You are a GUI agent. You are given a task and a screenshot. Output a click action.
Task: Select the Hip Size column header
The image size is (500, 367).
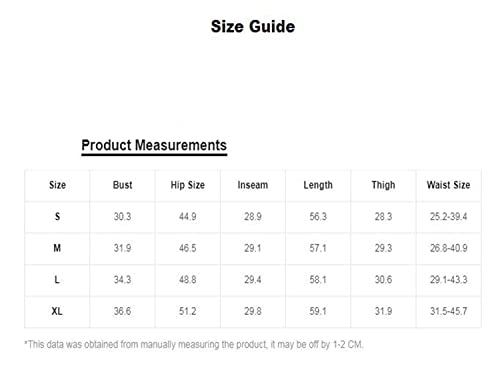tap(188, 185)
